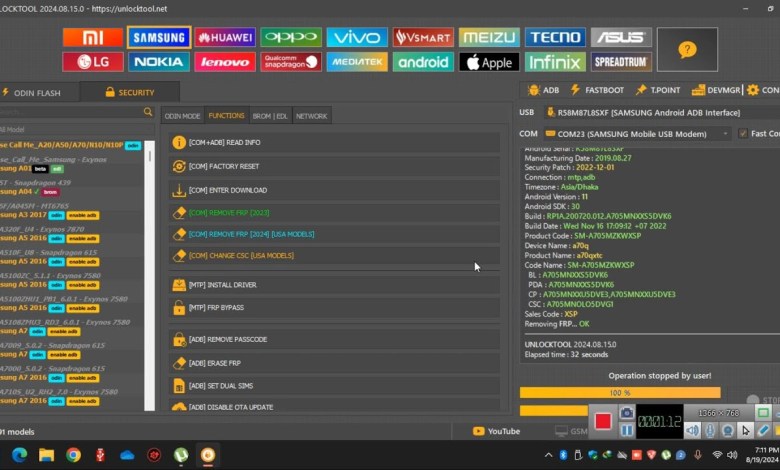Take a snapshot with recorder camera icon

[627, 412]
